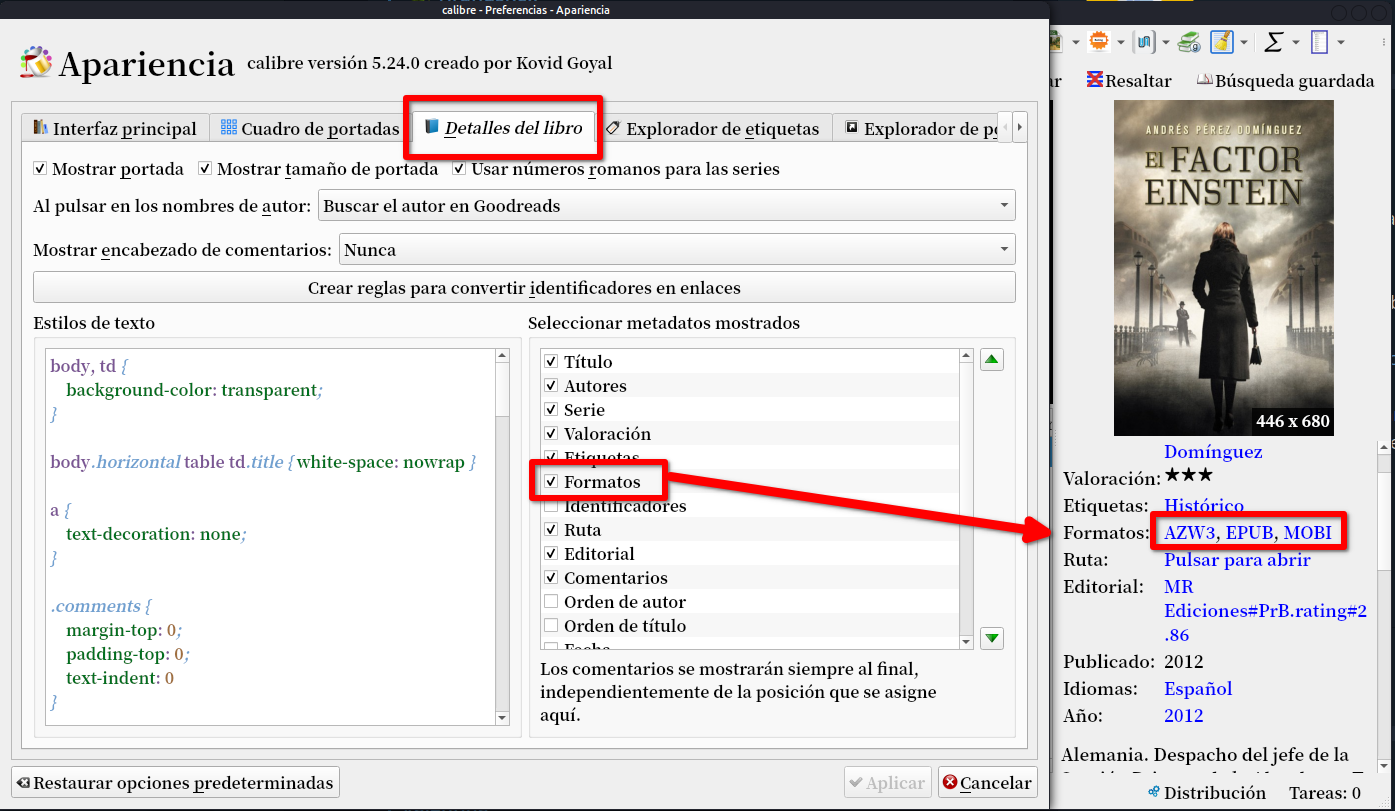1395x811 pixels.
Task: Uncheck the Autores metadata checkbox
Action: 551,386
